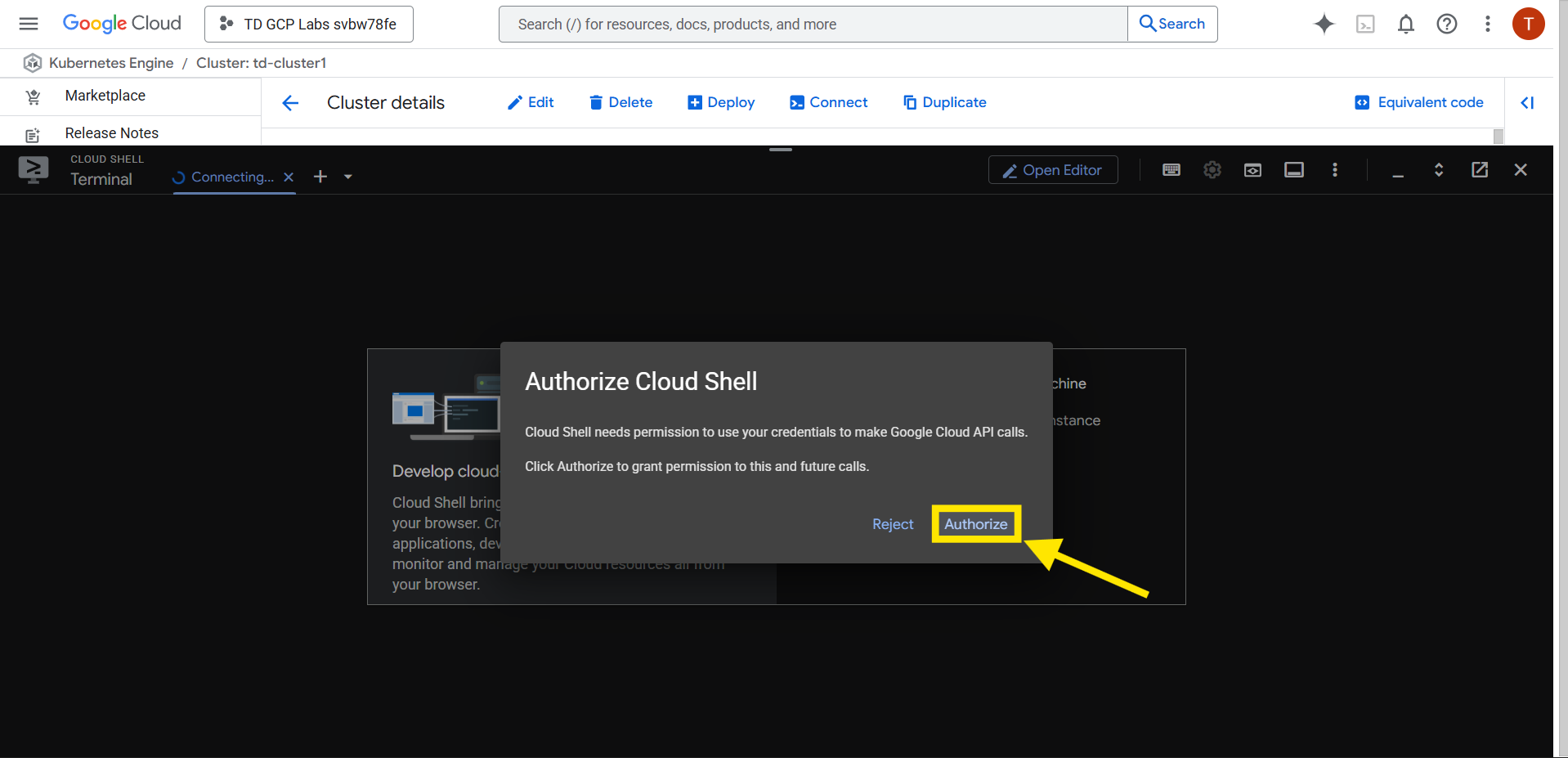The height and width of the screenshot is (758, 1568).
Task: Toggle the Cloud Shell on-screen keyboard icon
Action: point(1171,170)
